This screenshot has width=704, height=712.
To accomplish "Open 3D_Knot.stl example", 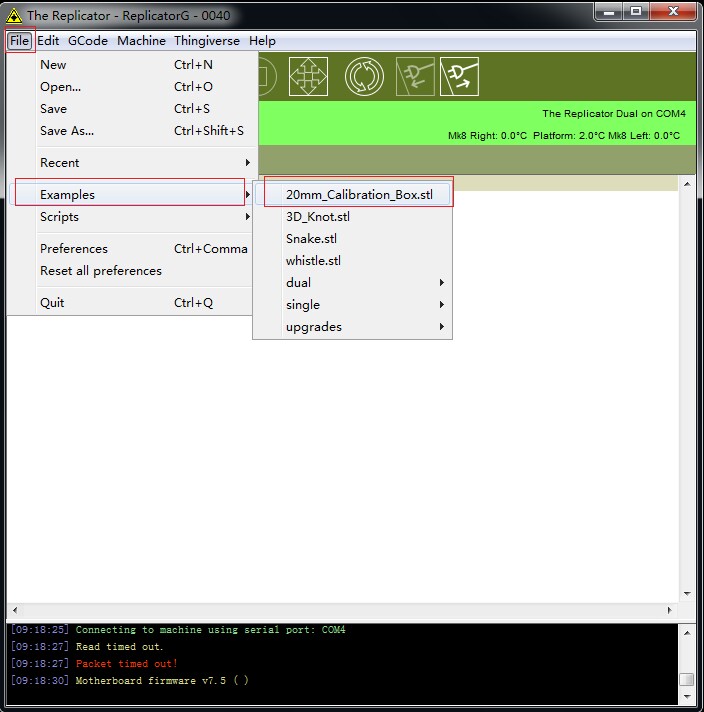I will tap(353, 217).
